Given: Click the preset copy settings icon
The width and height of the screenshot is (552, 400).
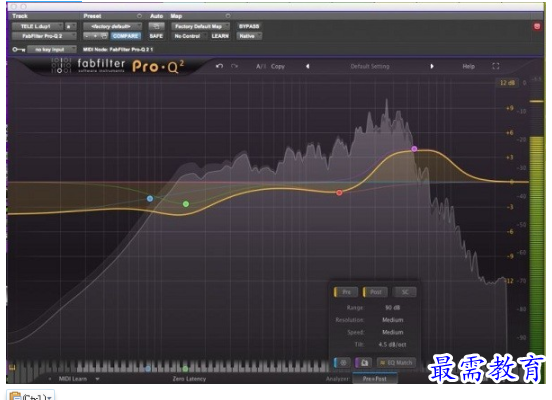Looking at the screenshot, I should (104, 36).
